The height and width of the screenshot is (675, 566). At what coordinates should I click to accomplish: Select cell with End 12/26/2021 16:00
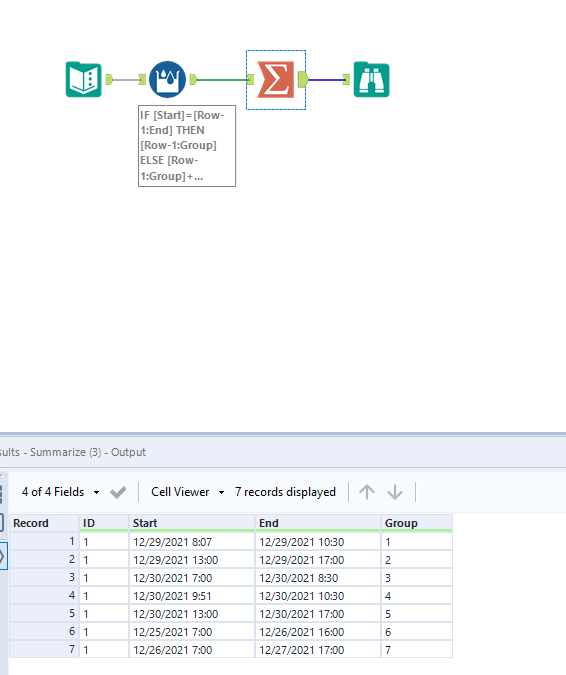[x=318, y=632]
